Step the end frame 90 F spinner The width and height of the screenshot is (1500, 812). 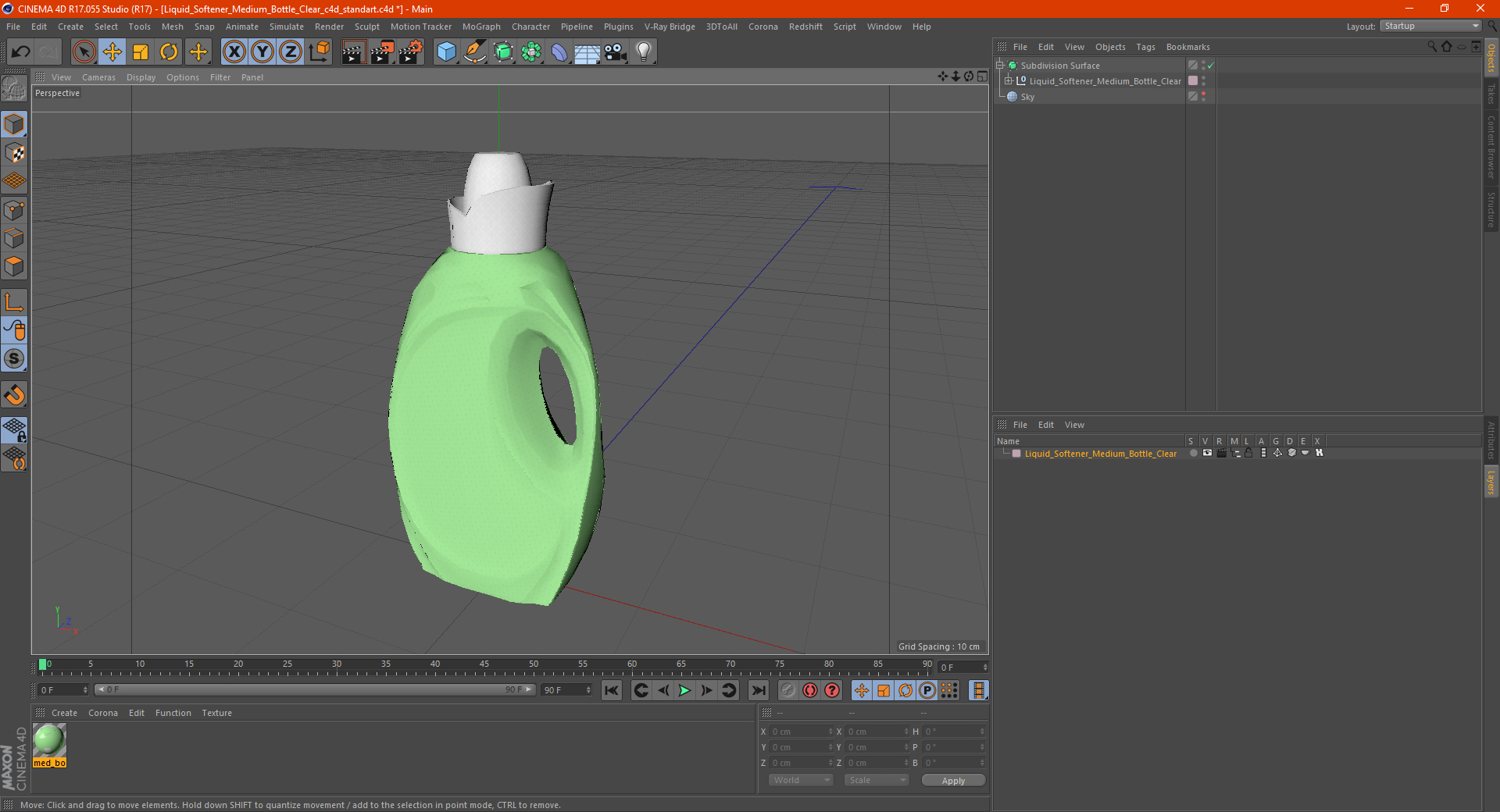click(x=588, y=690)
